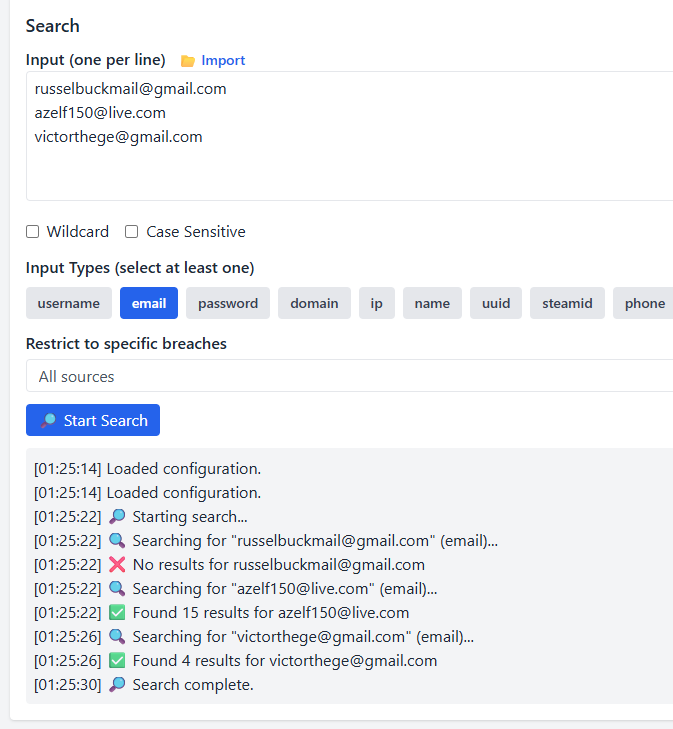Click magnifier icon beside Searching for russelbuckmail
Image resolution: width=673 pixels, height=729 pixels.
pos(117,541)
